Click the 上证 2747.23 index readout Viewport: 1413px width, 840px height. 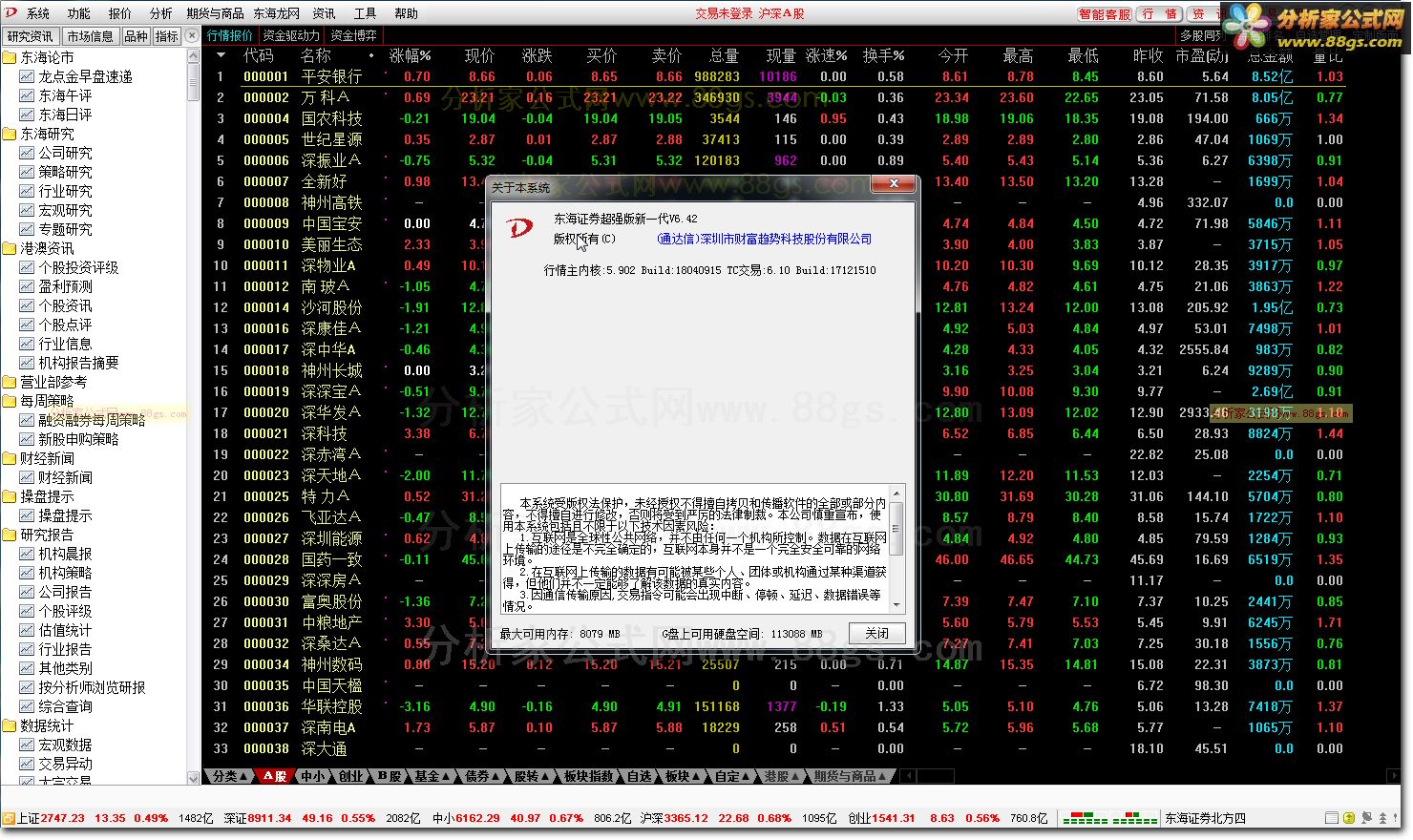(x=51, y=818)
